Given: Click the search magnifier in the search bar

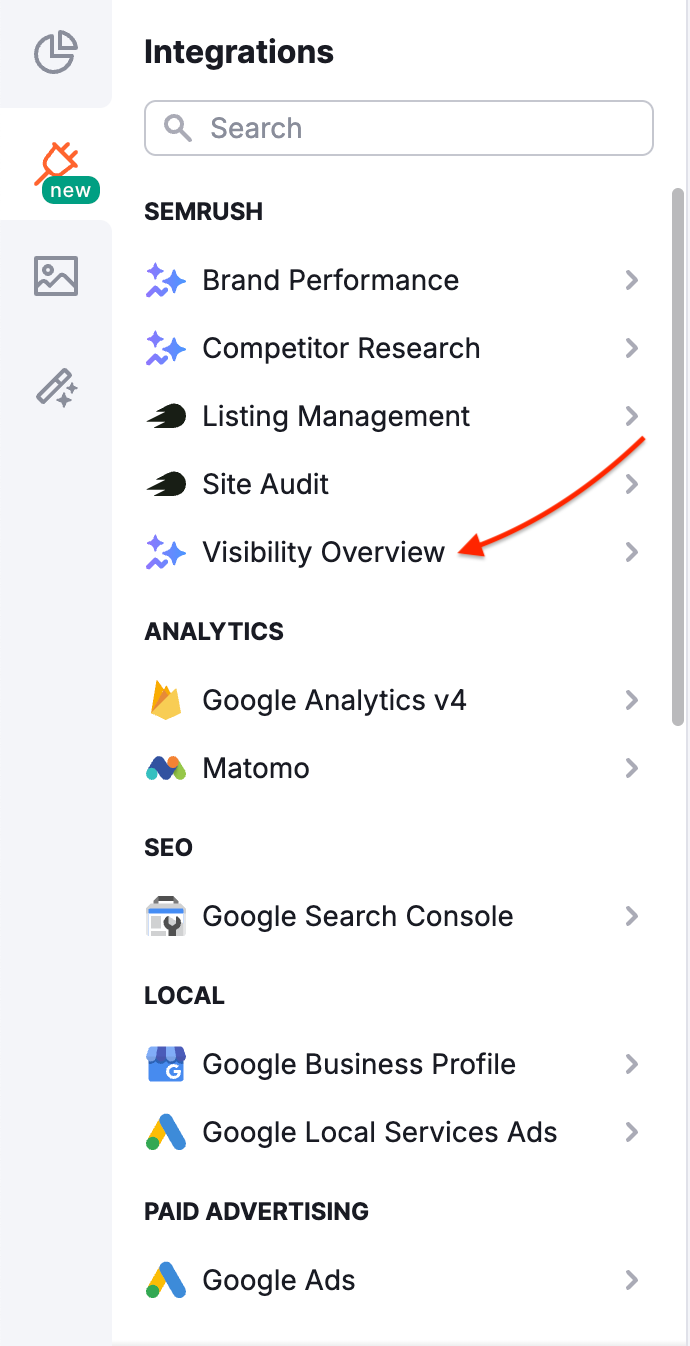Looking at the screenshot, I should 178,128.
